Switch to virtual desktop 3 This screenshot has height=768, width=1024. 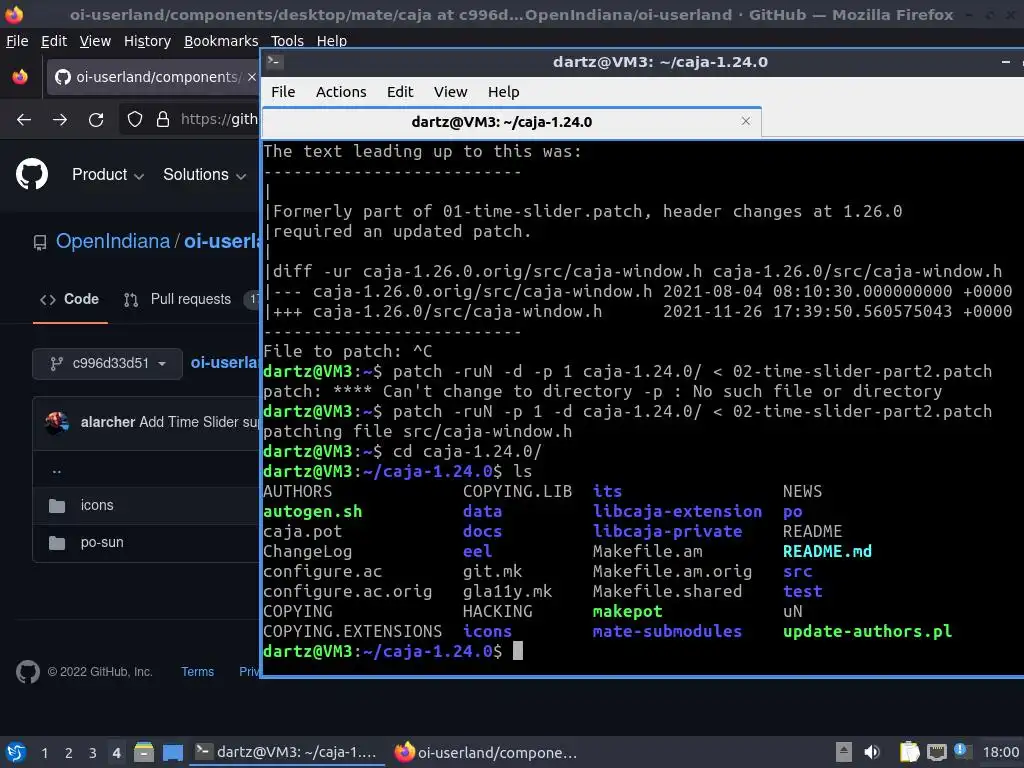[93, 753]
